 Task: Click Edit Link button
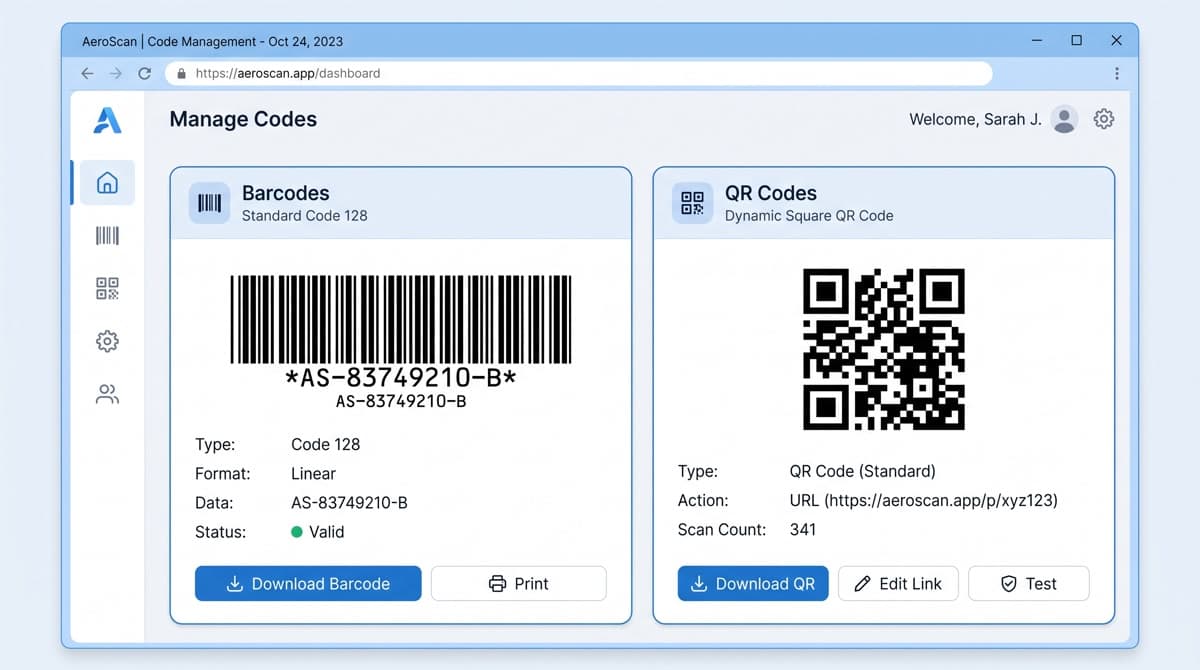click(x=898, y=584)
